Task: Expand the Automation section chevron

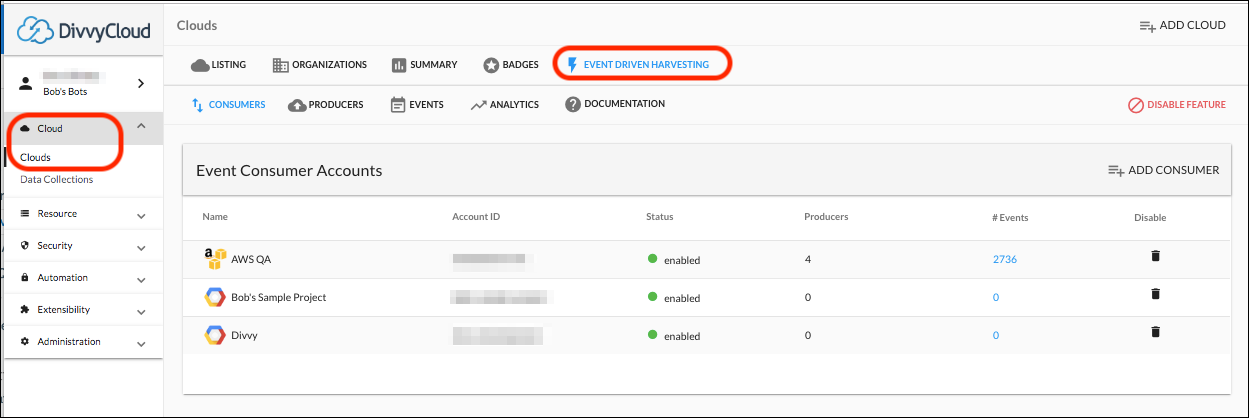Action: [141, 279]
